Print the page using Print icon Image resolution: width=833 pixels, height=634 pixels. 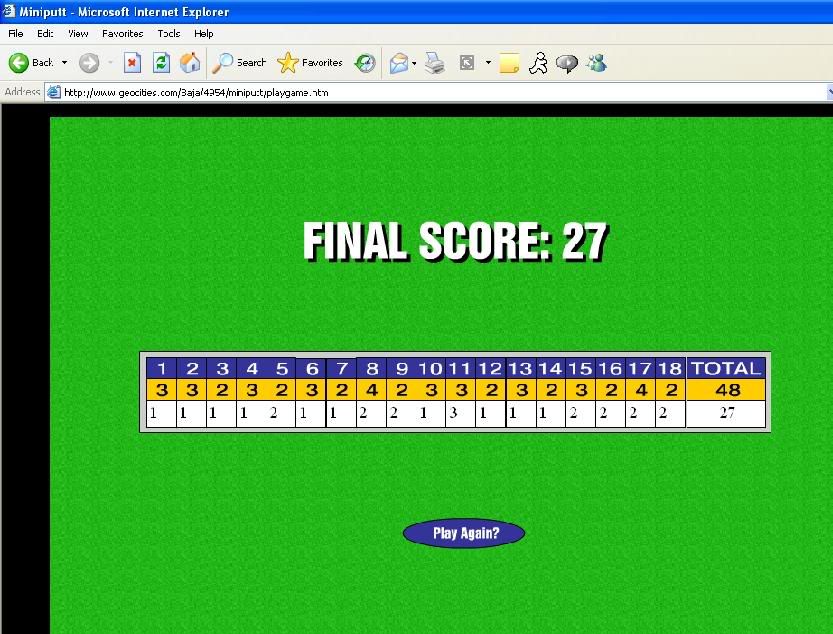pyautogui.click(x=434, y=63)
